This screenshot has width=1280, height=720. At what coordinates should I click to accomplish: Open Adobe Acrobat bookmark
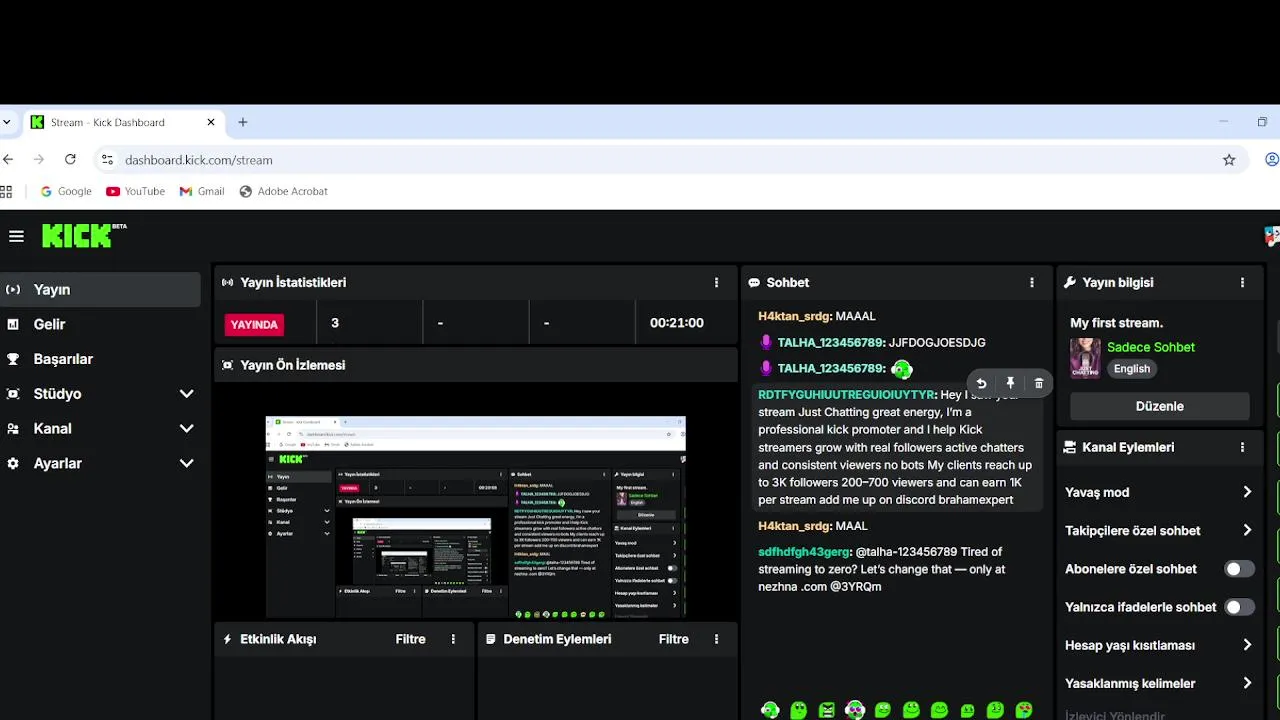284,191
